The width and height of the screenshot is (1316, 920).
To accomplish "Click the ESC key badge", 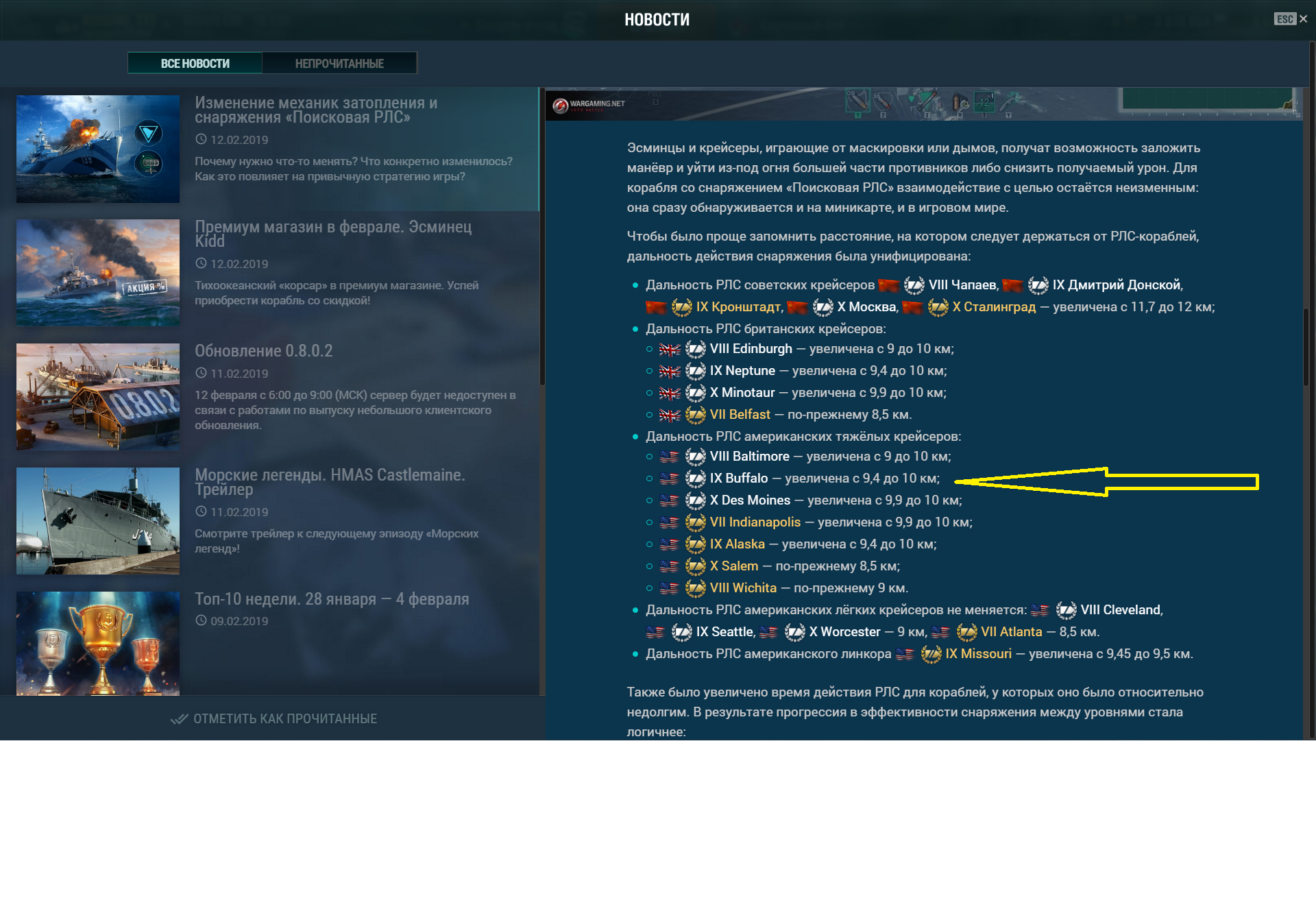I will 1284,19.
